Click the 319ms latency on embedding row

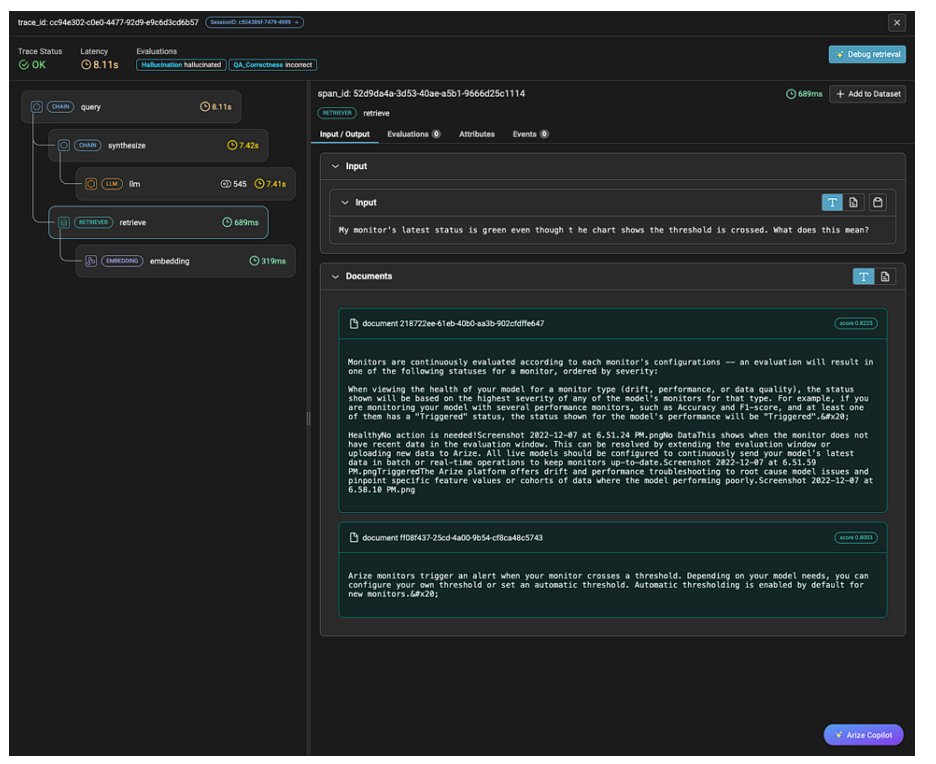coord(267,261)
